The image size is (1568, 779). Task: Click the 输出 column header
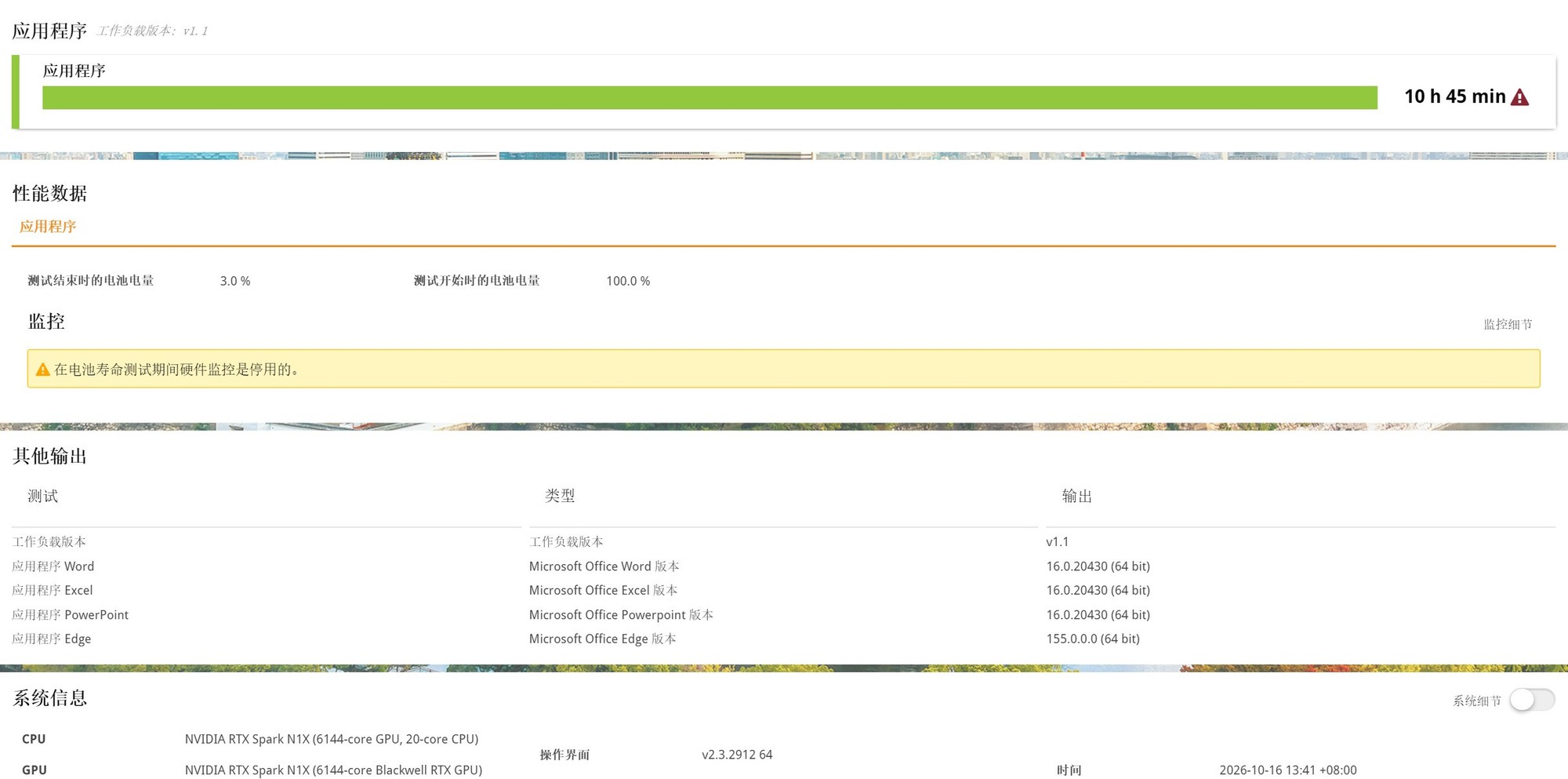[x=1077, y=496]
